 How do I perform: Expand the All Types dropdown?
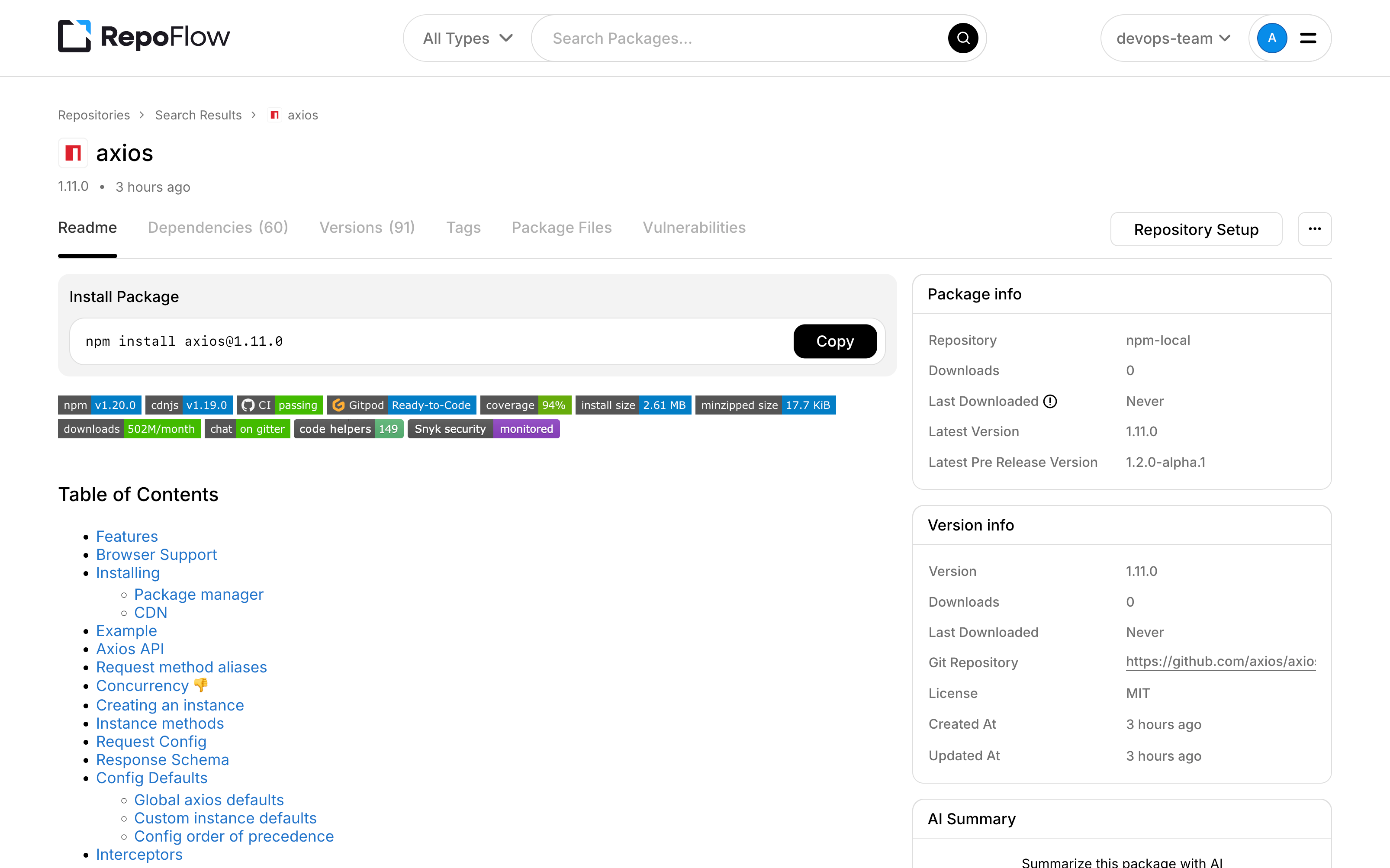(467, 39)
